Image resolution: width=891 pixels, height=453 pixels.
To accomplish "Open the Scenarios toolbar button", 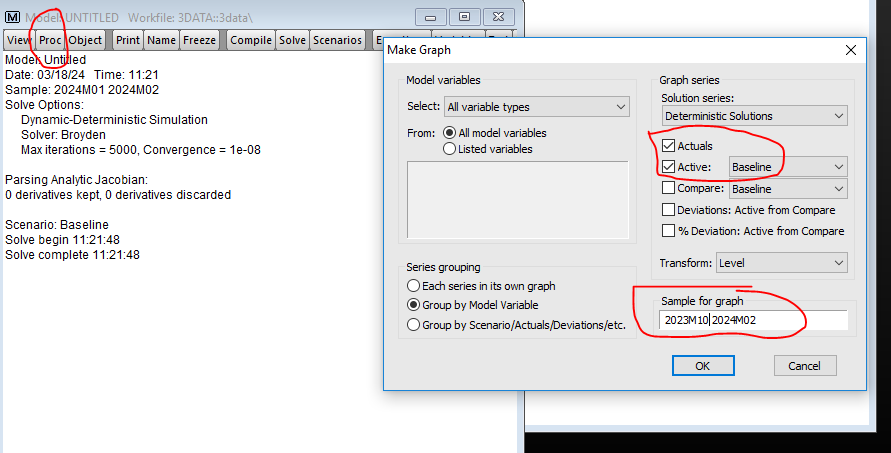I will pos(337,40).
